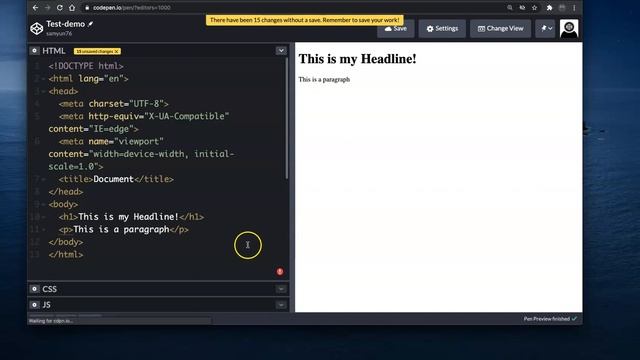Screen dimensions: 640x360
Task: Bookmark this page with star icon
Action: (x=534, y=7)
